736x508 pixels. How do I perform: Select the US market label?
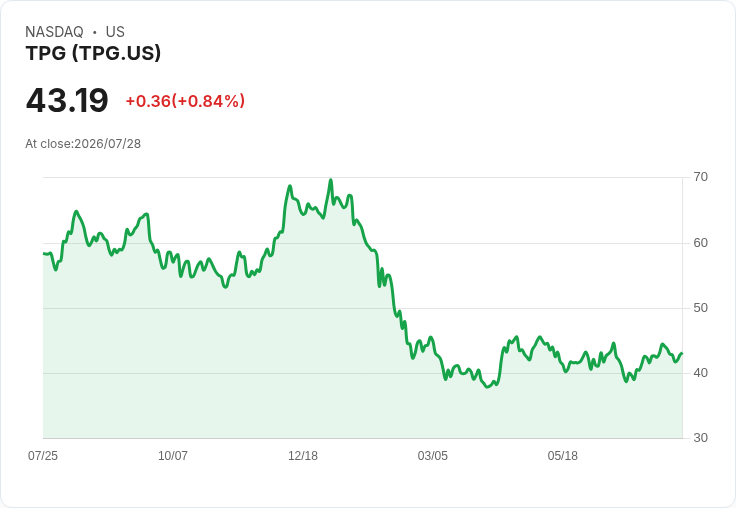click(115, 32)
